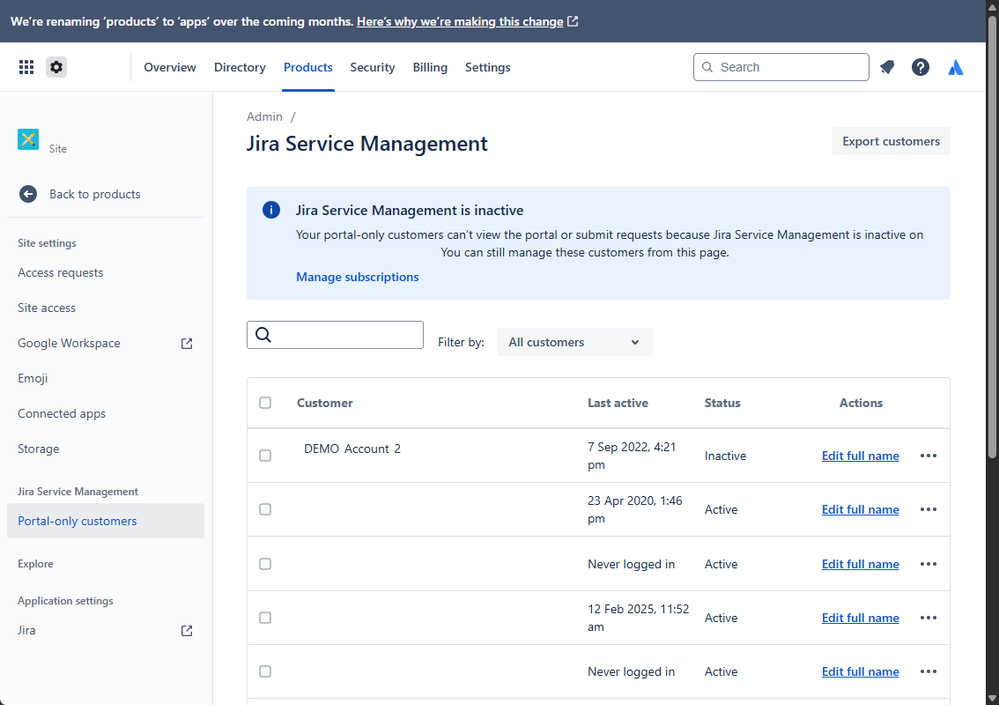Open the notifications bell icon

(887, 67)
